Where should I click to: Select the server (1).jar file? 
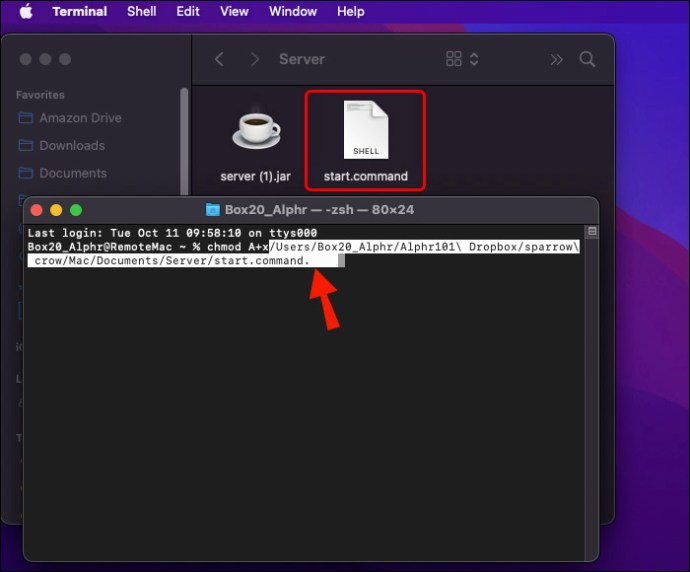[x=256, y=142]
